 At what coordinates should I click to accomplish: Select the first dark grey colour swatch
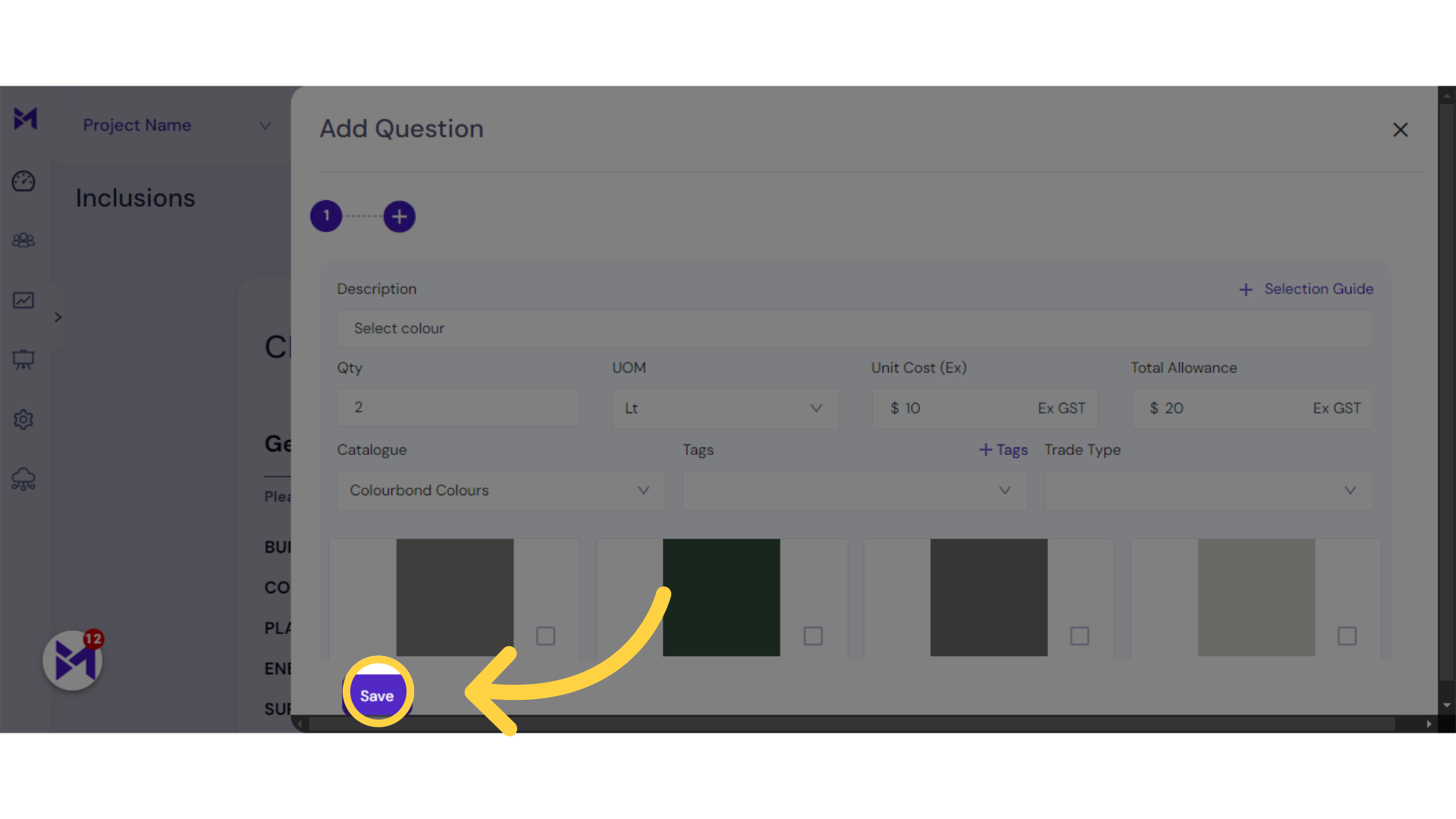[454, 598]
